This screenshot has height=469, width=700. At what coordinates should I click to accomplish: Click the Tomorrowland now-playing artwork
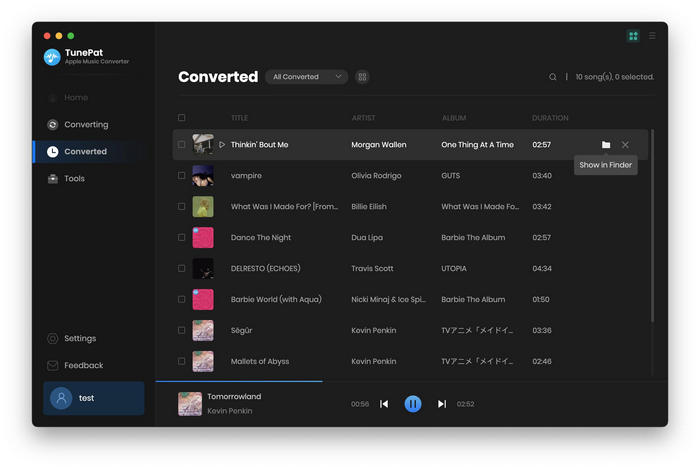pos(190,404)
